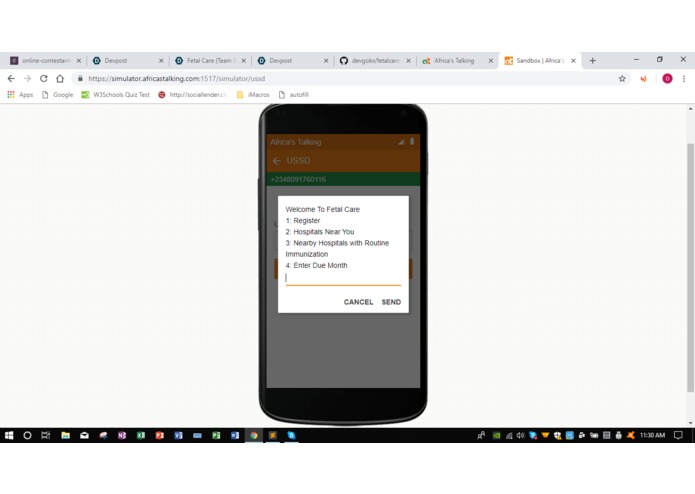Open the Mail app from the taskbar
Image resolution: width=695 pixels, height=494 pixels.
(84, 435)
